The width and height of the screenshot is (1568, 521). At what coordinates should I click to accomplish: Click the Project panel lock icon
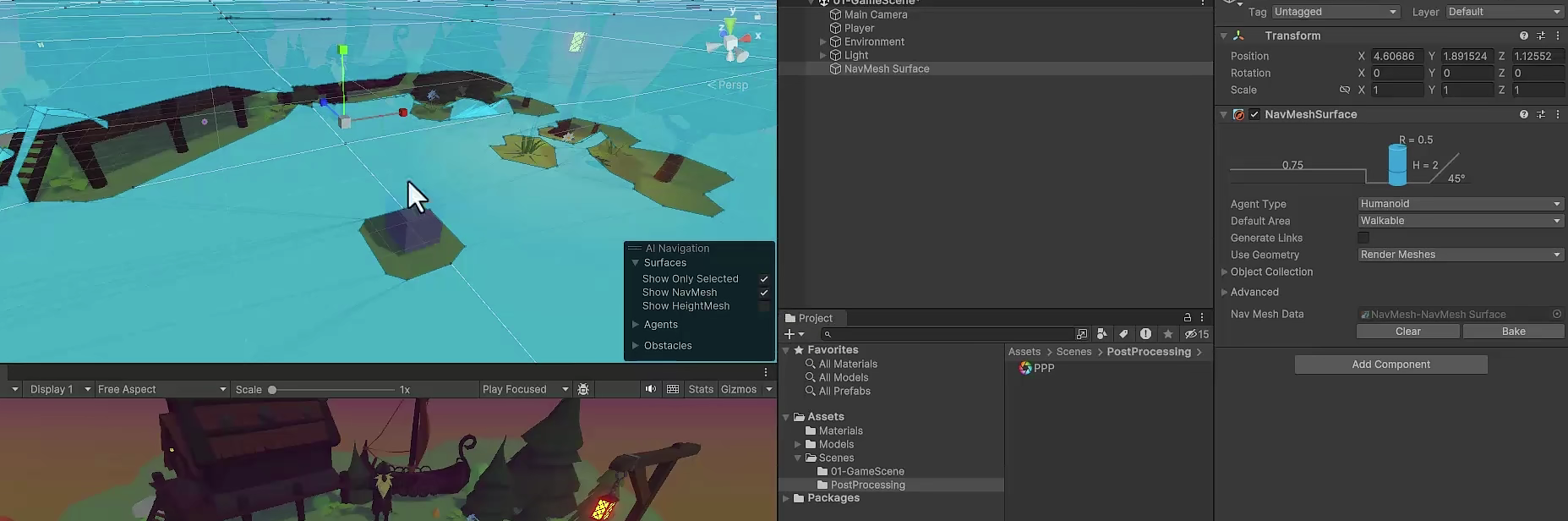(1188, 318)
